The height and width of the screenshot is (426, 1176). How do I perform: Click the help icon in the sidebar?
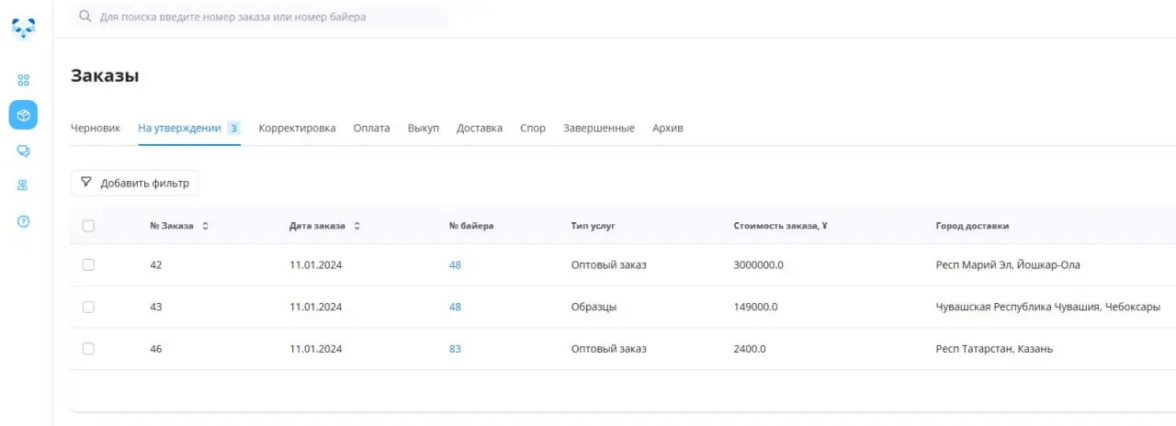(24, 221)
